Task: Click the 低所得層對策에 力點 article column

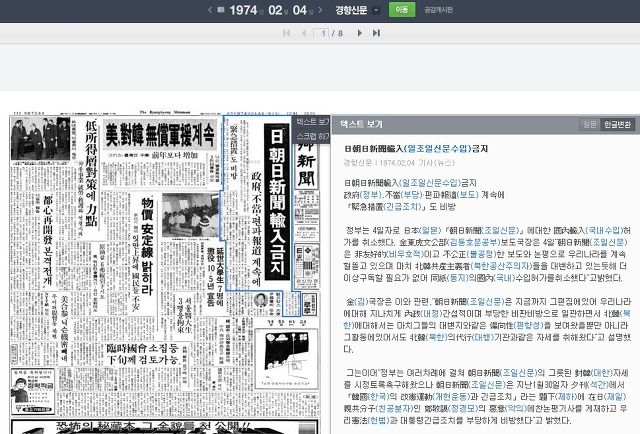Action: (x=91, y=174)
